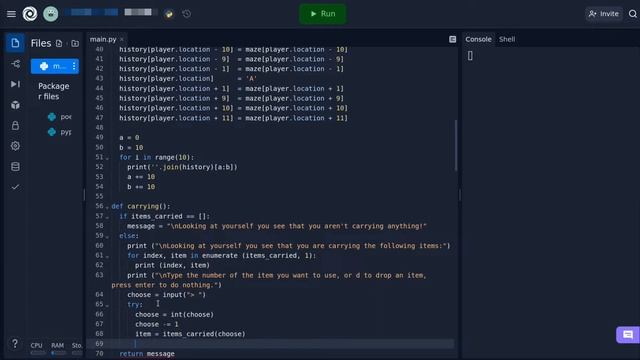Collapse the else block at line 59
Viewport: 640px width, 360px height.
pos(107,236)
